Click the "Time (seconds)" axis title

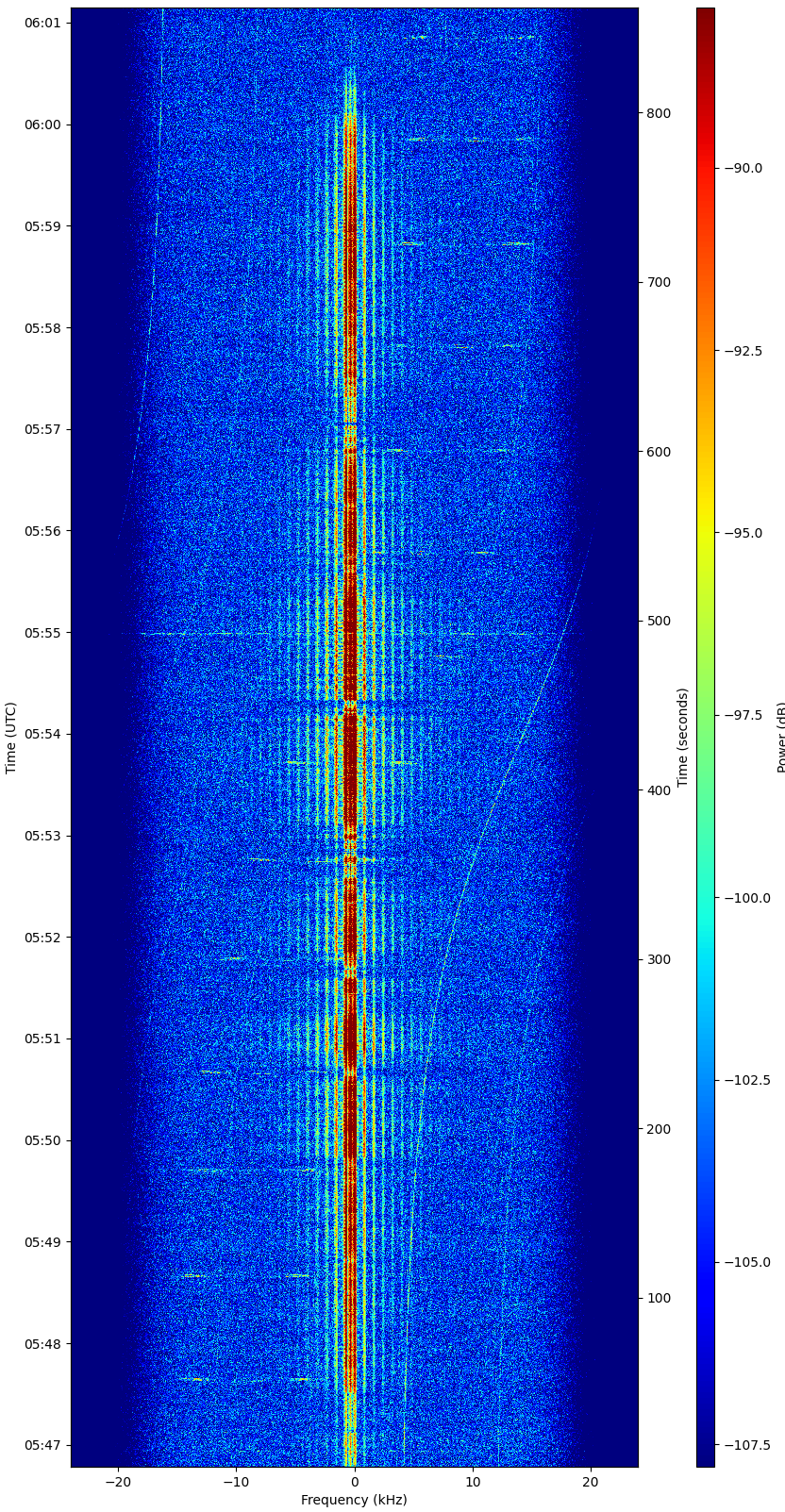click(682, 738)
